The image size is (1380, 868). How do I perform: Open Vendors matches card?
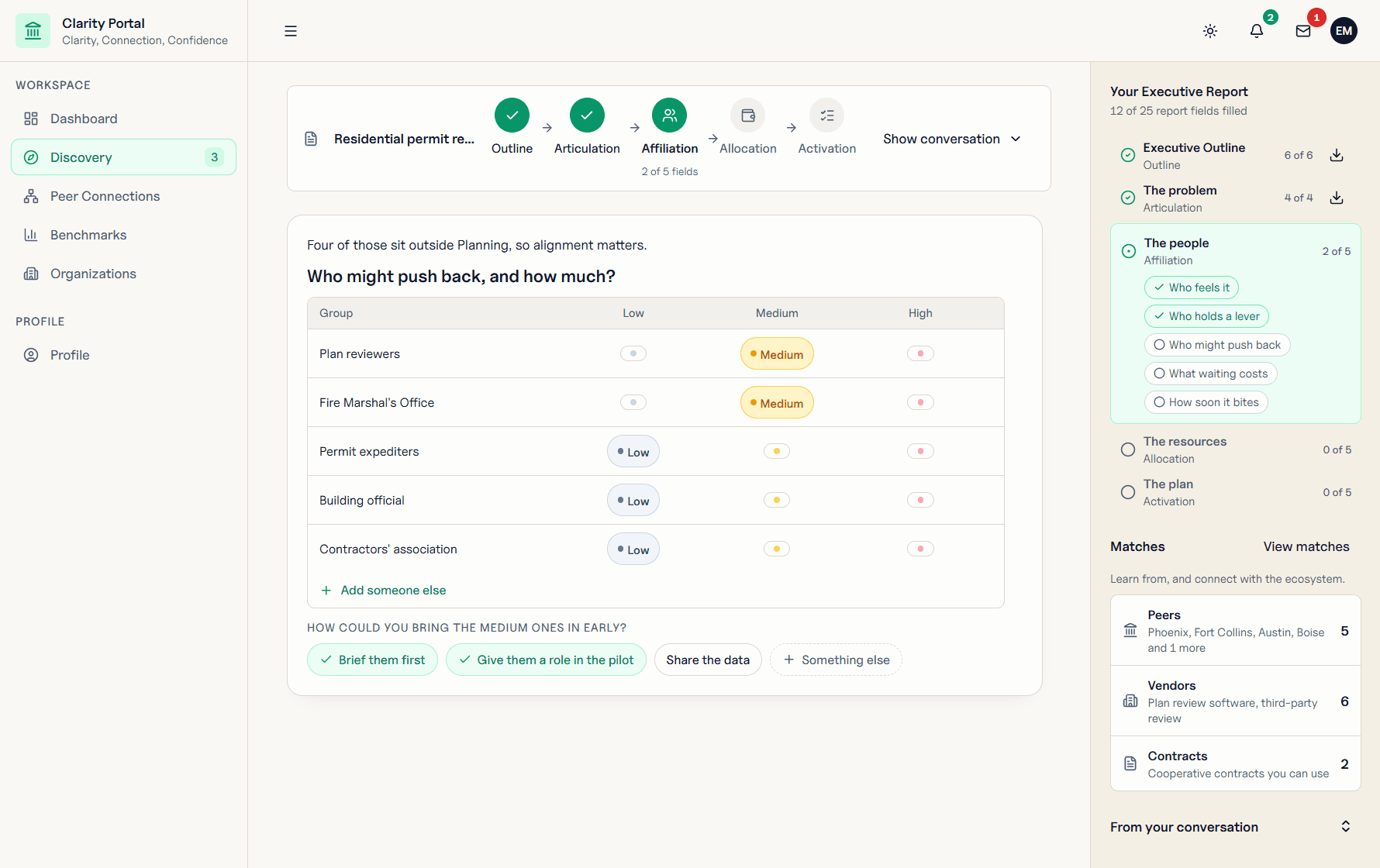[1236, 701]
